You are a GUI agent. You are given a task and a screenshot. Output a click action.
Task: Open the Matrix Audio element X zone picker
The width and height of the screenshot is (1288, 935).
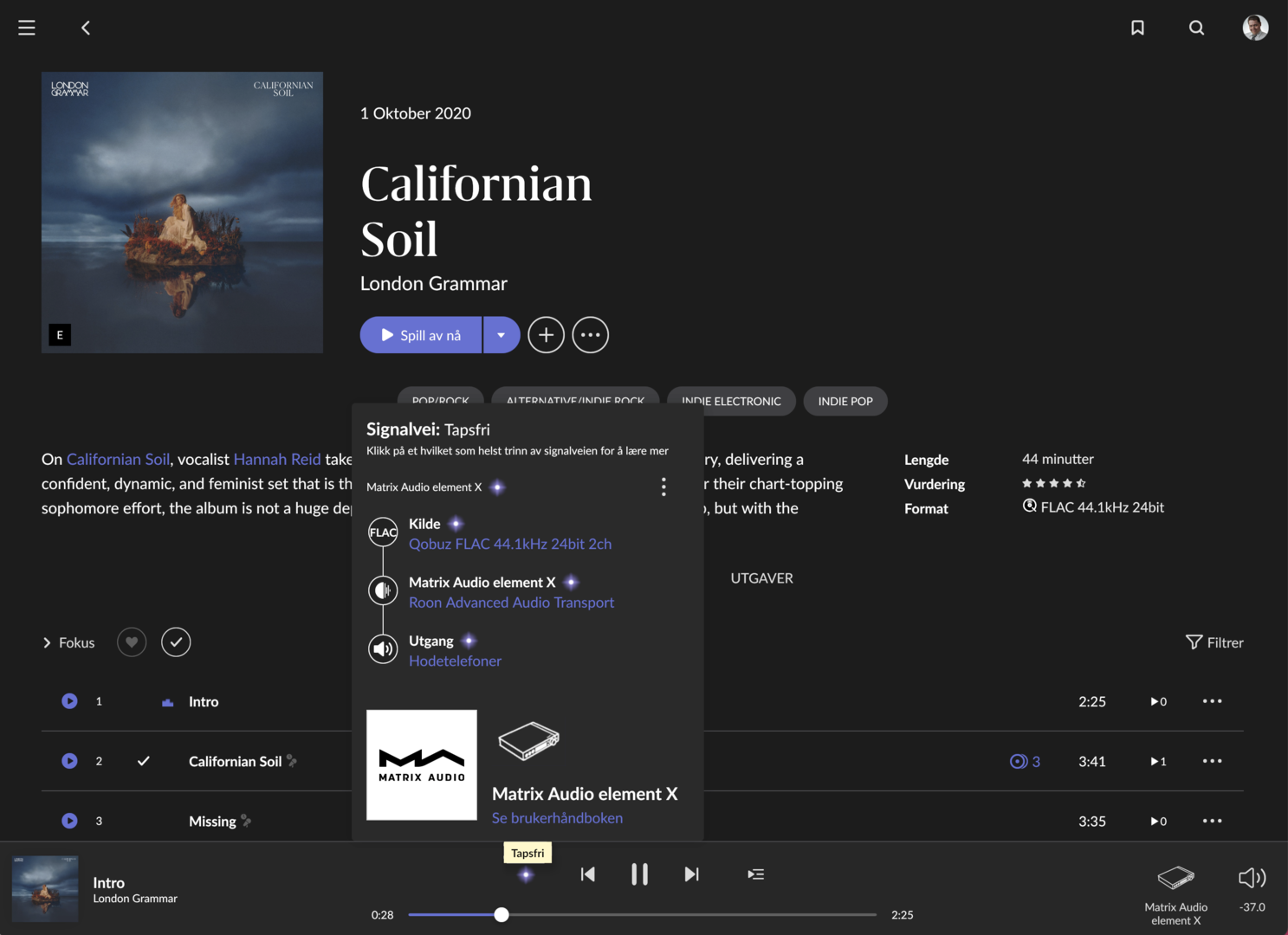coord(1175,895)
